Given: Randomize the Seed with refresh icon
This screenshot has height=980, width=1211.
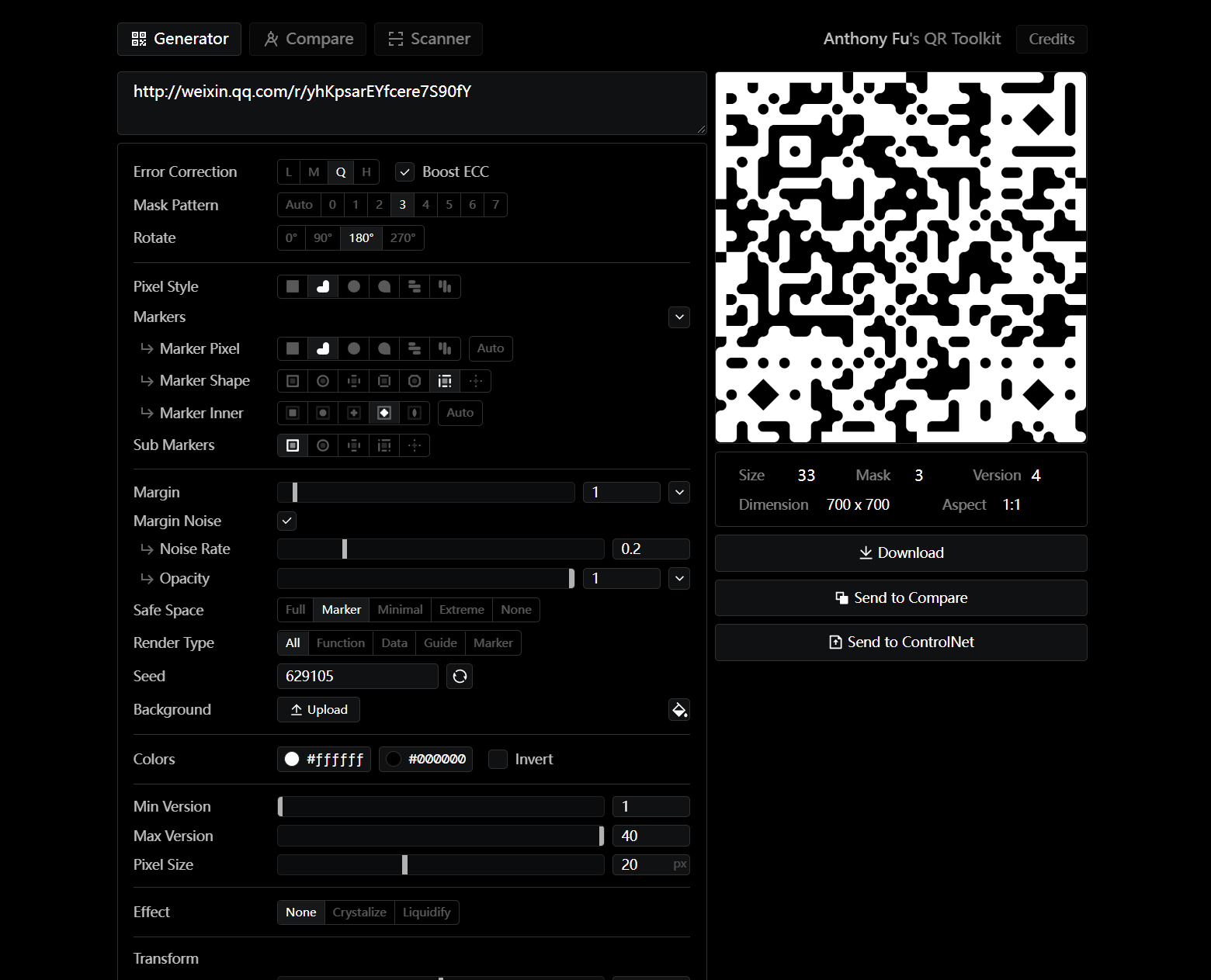Looking at the screenshot, I should pyautogui.click(x=460, y=676).
